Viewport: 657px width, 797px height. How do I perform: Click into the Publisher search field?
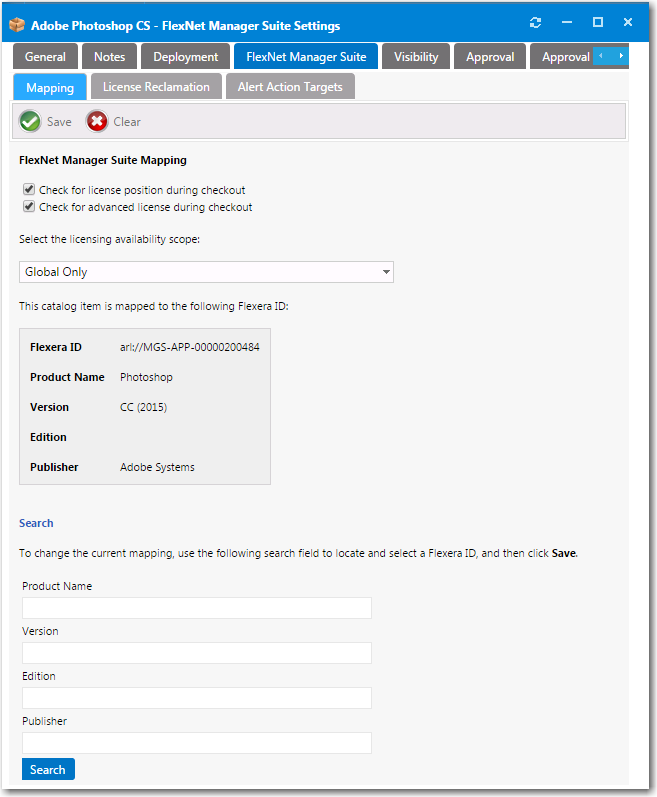[197, 743]
